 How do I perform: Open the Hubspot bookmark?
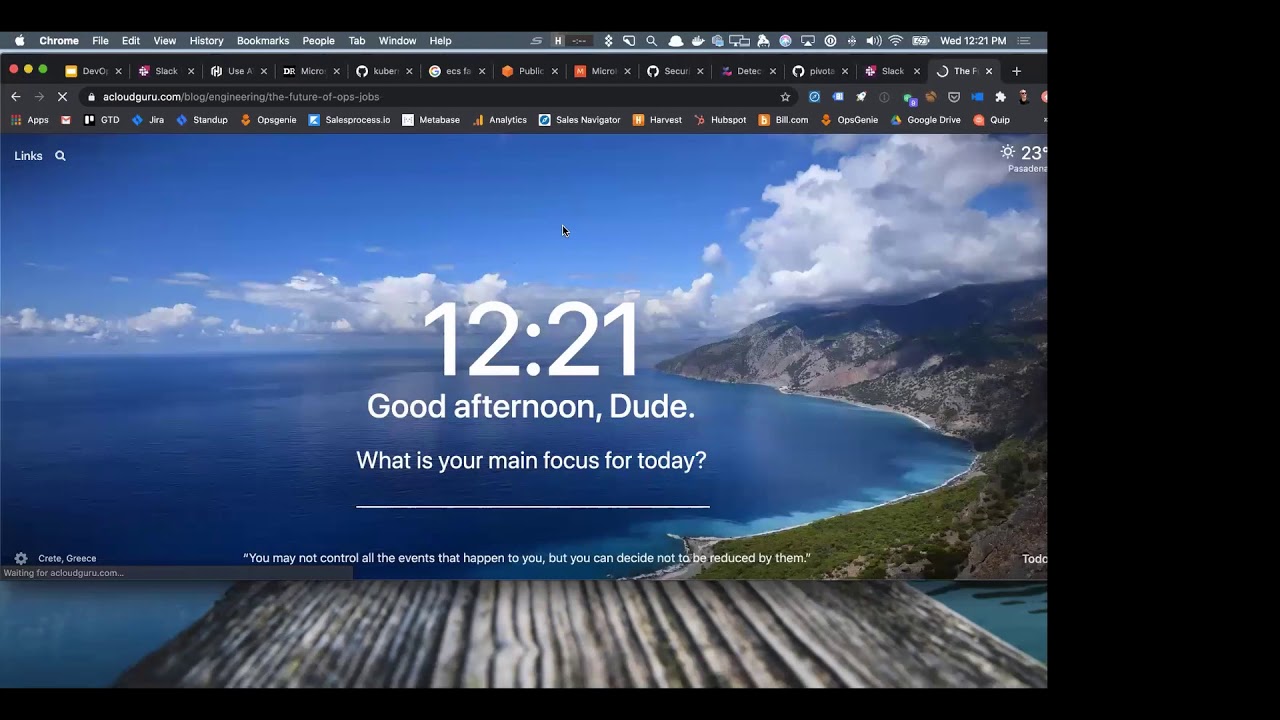720,120
